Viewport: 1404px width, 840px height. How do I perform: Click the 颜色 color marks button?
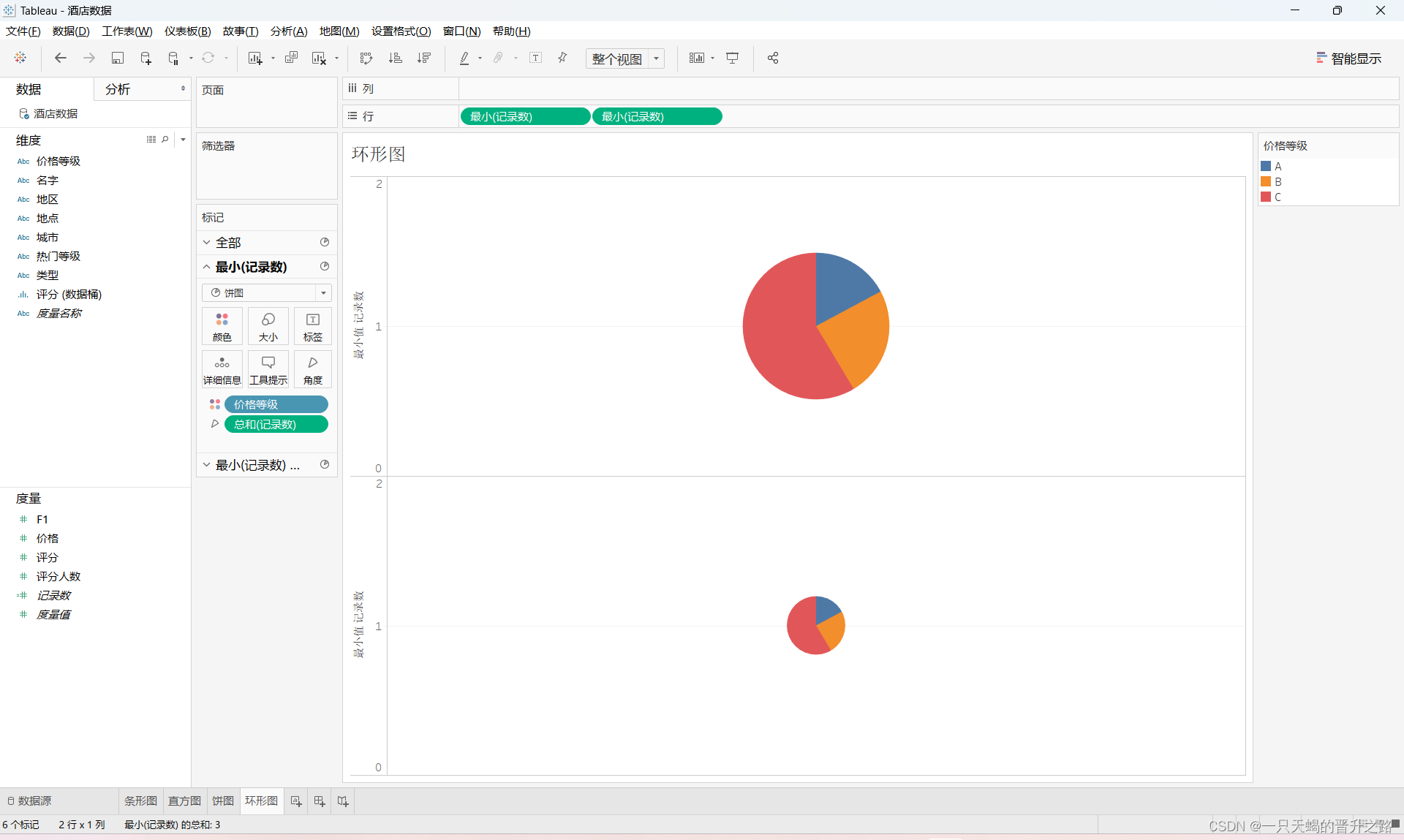[x=222, y=327]
